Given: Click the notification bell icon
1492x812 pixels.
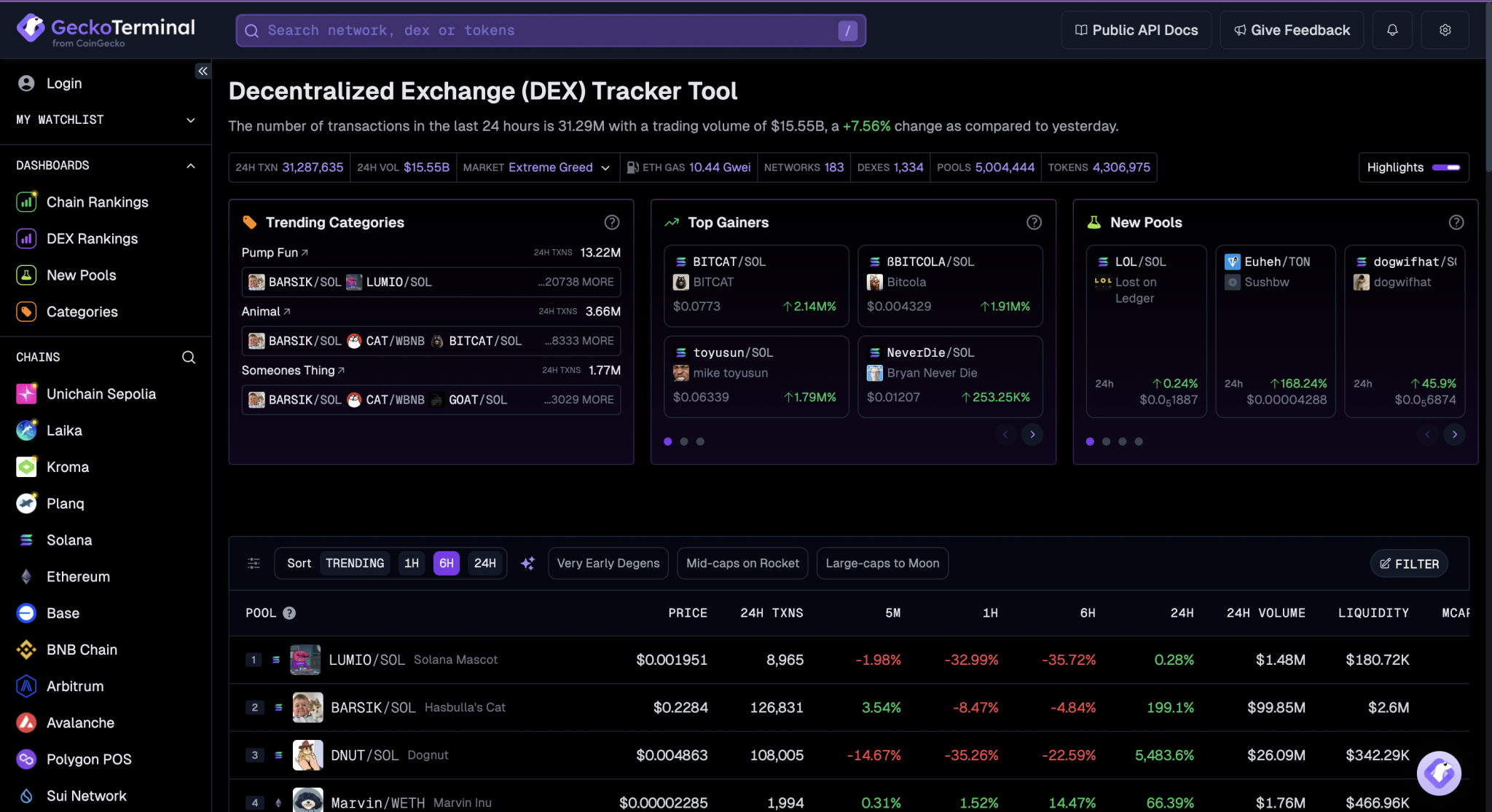Looking at the screenshot, I should (x=1391, y=30).
